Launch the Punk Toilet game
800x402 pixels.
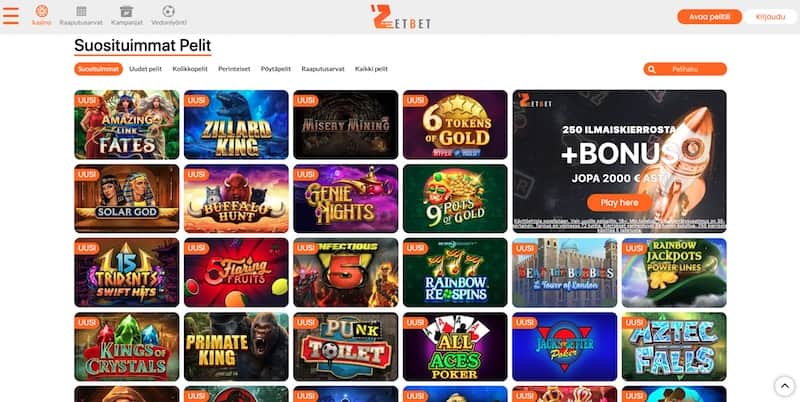point(345,346)
